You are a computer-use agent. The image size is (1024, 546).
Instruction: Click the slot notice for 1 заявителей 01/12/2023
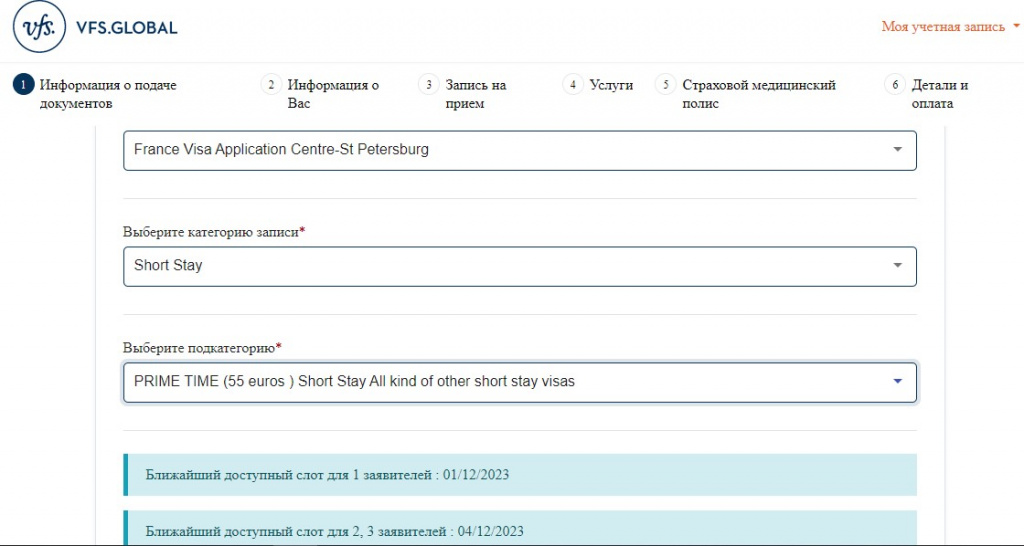tap(520, 475)
